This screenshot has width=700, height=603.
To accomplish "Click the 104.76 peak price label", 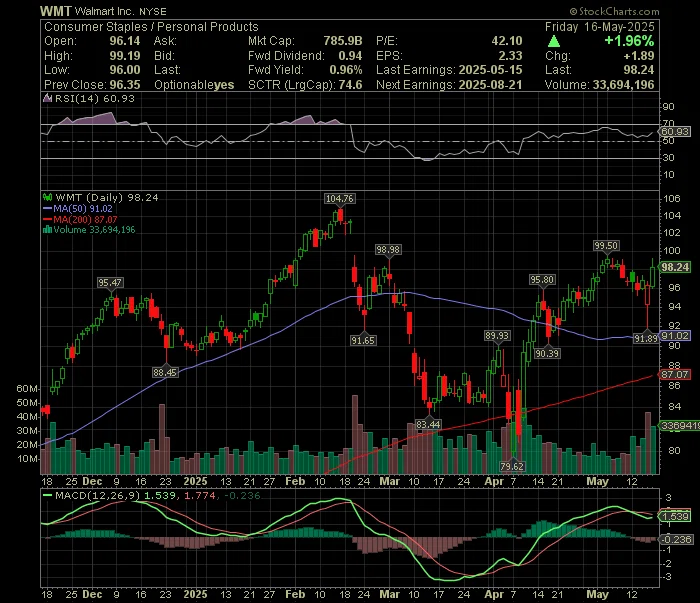I will [x=340, y=199].
